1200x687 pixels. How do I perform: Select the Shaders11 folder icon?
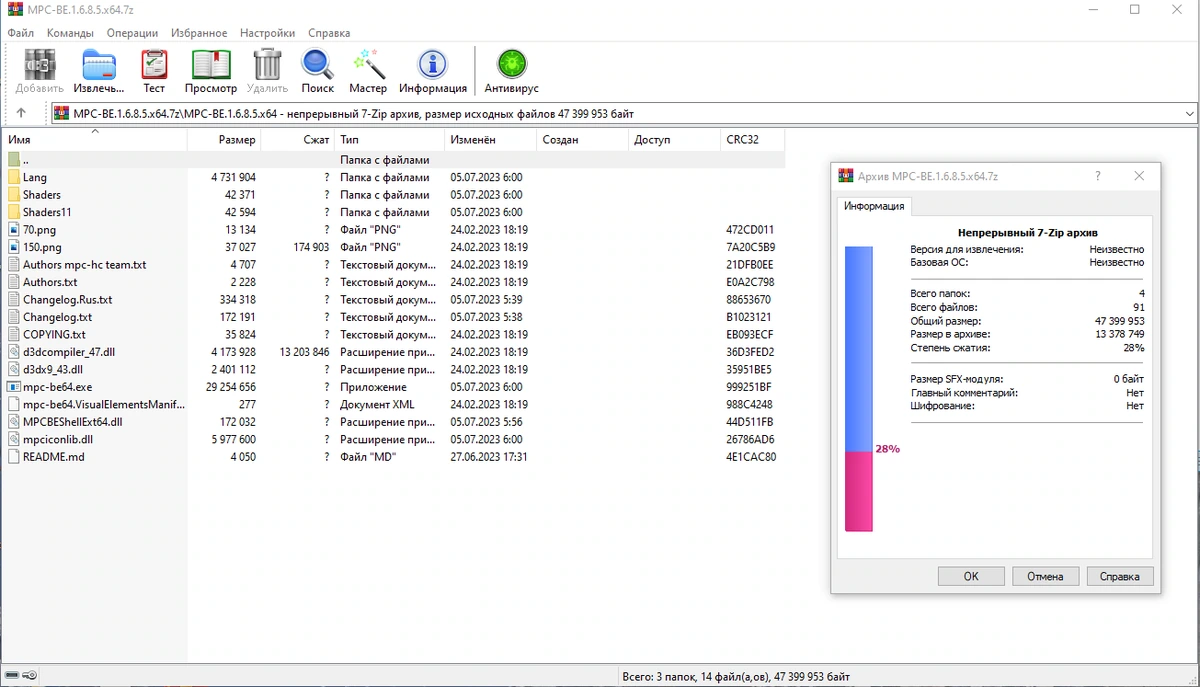pyautogui.click(x=14, y=212)
